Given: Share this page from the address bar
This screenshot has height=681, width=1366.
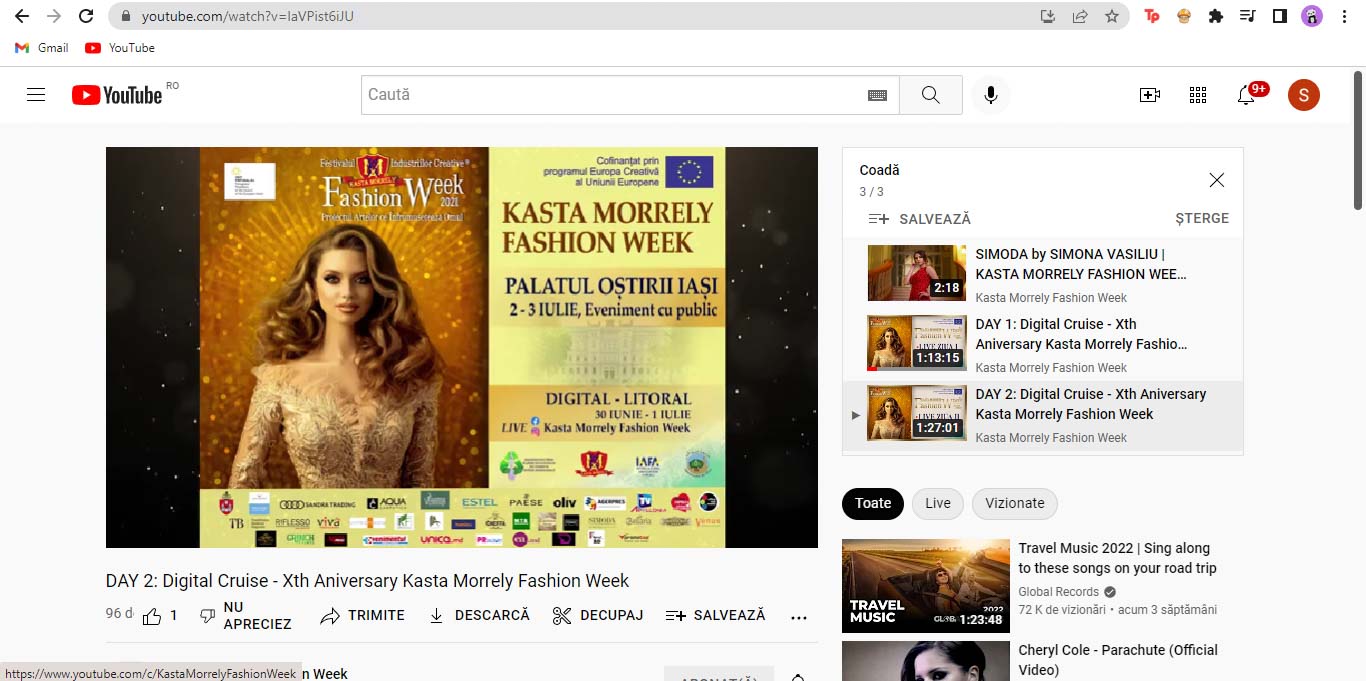Looking at the screenshot, I should coord(1080,16).
